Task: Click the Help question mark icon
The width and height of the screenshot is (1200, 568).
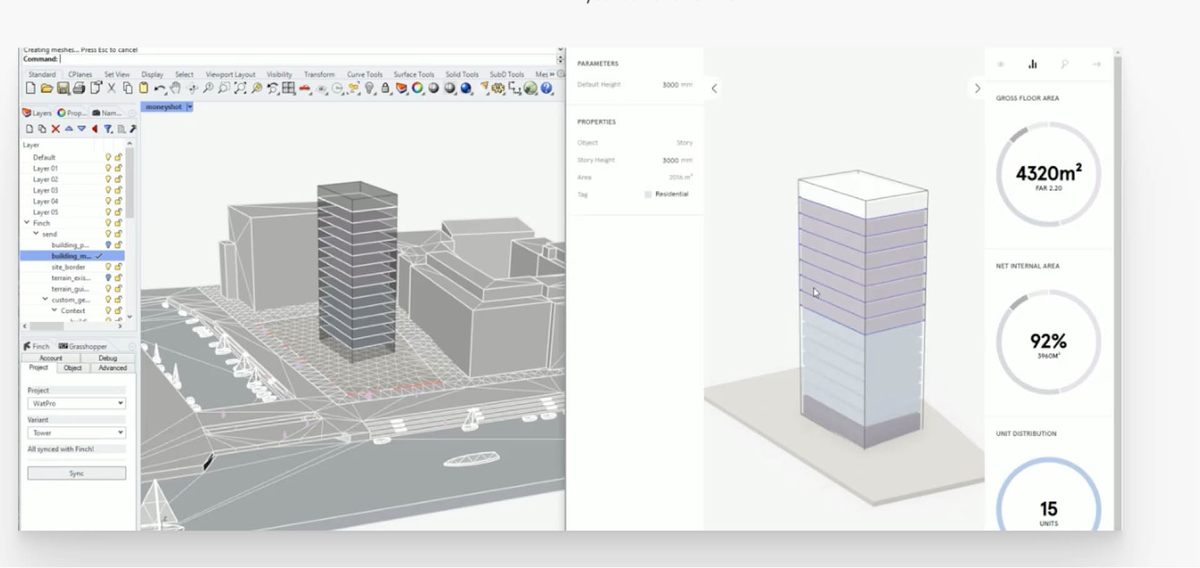Action: pyautogui.click(x=548, y=88)
